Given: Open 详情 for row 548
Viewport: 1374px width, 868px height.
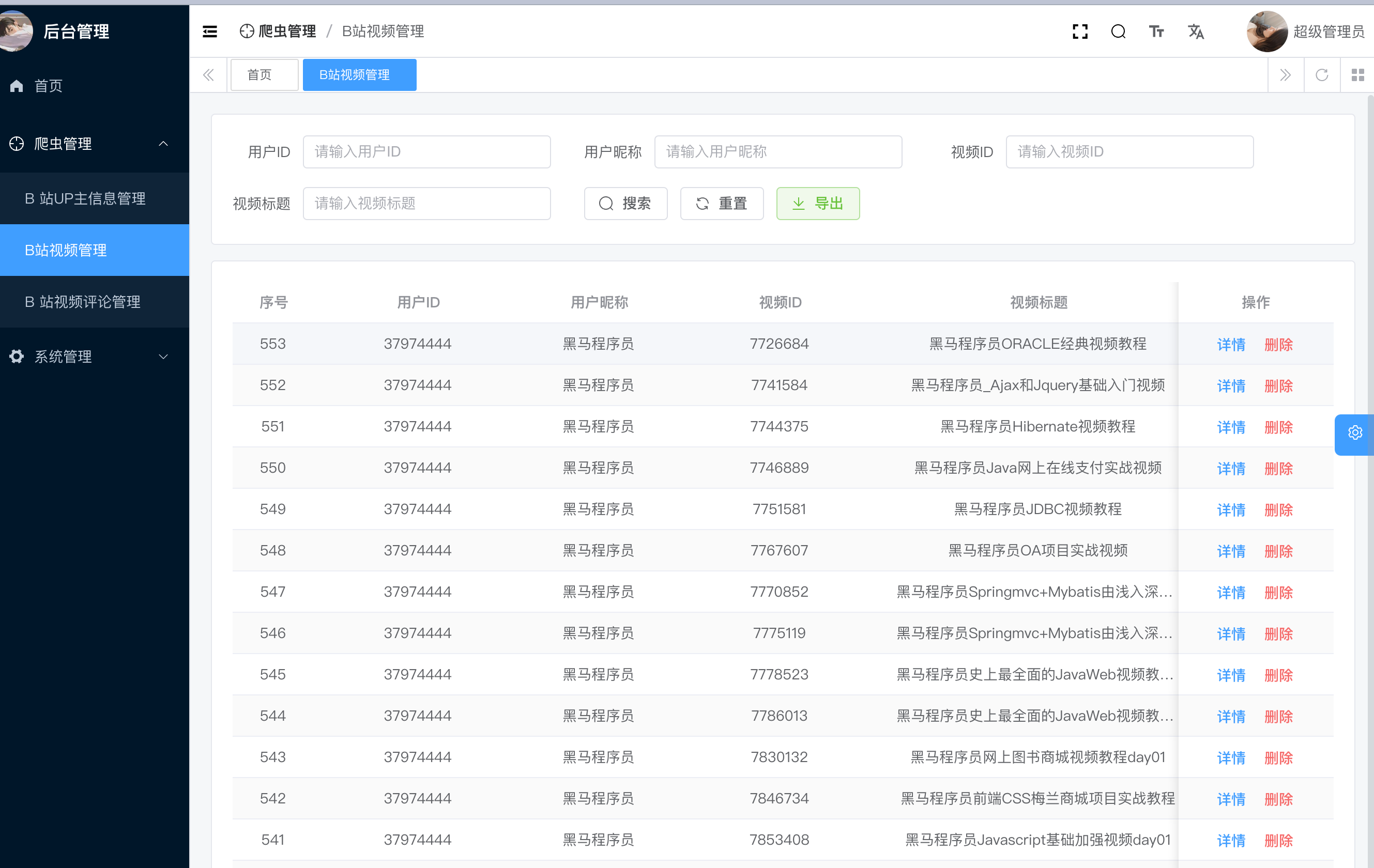Looking at the screenshot, I should pos(1231,551).
